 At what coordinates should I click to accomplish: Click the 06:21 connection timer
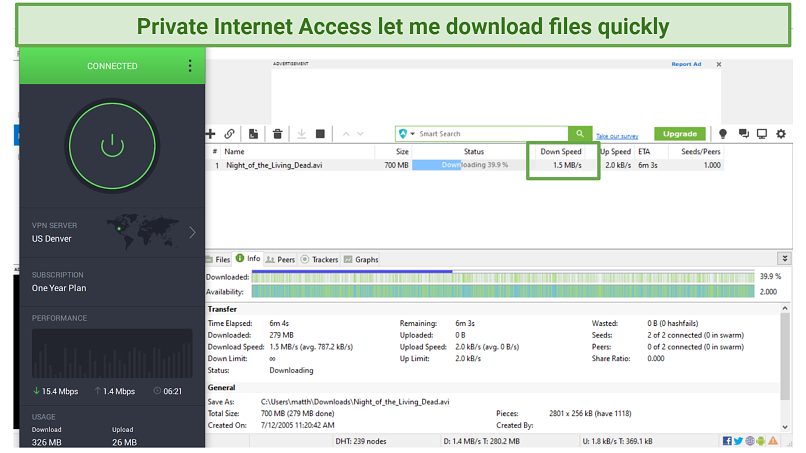click(168, 391)
